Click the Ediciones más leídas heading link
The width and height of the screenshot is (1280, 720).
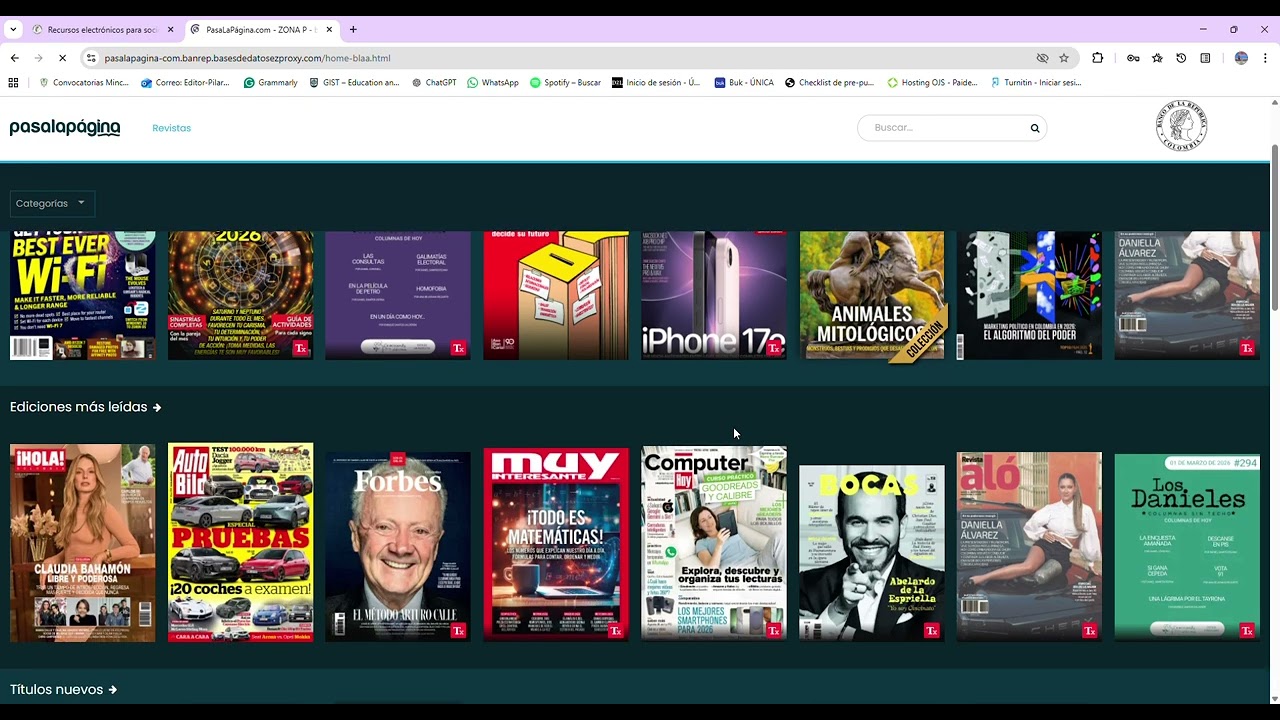[85, 407]
